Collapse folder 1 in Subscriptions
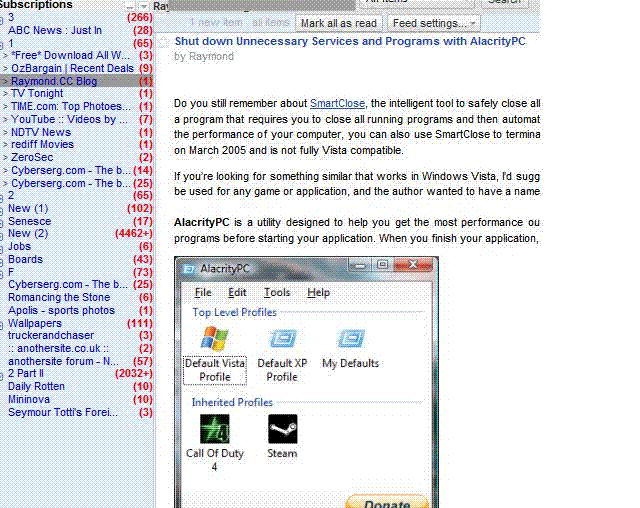This screenshot has height=508, width=640. (2, 45)
